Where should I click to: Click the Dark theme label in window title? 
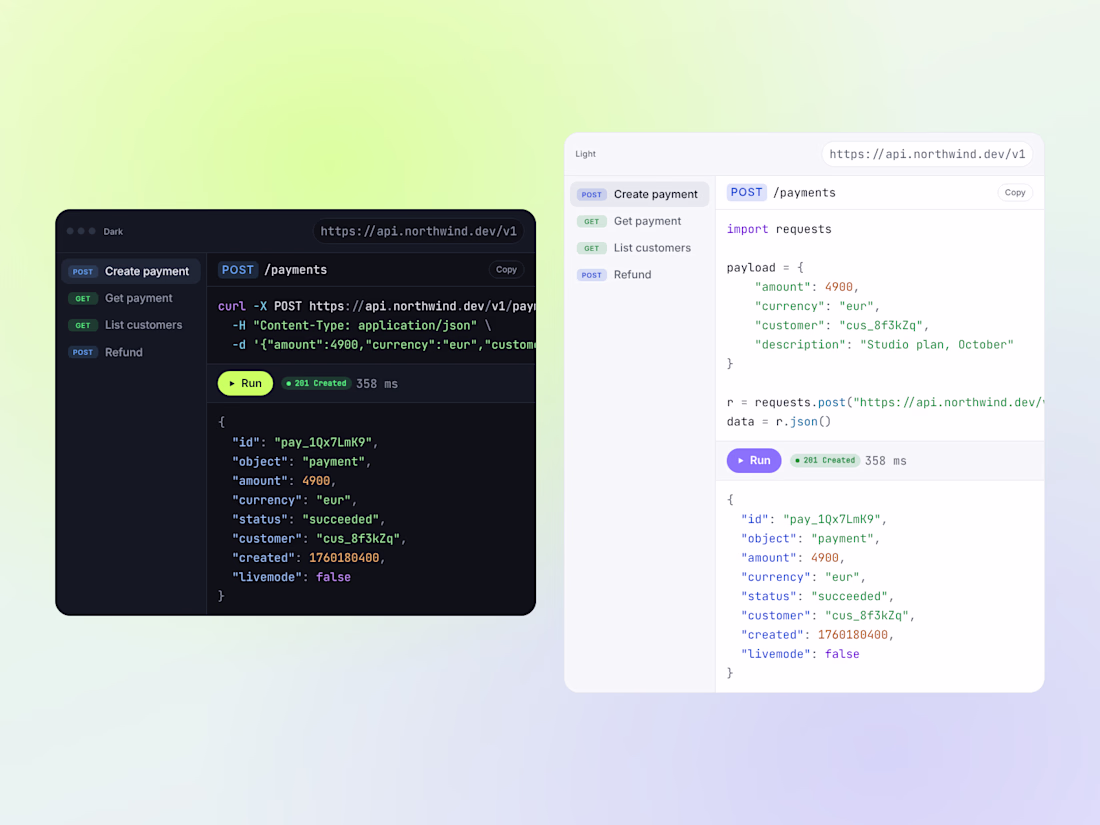pos(113,232)
